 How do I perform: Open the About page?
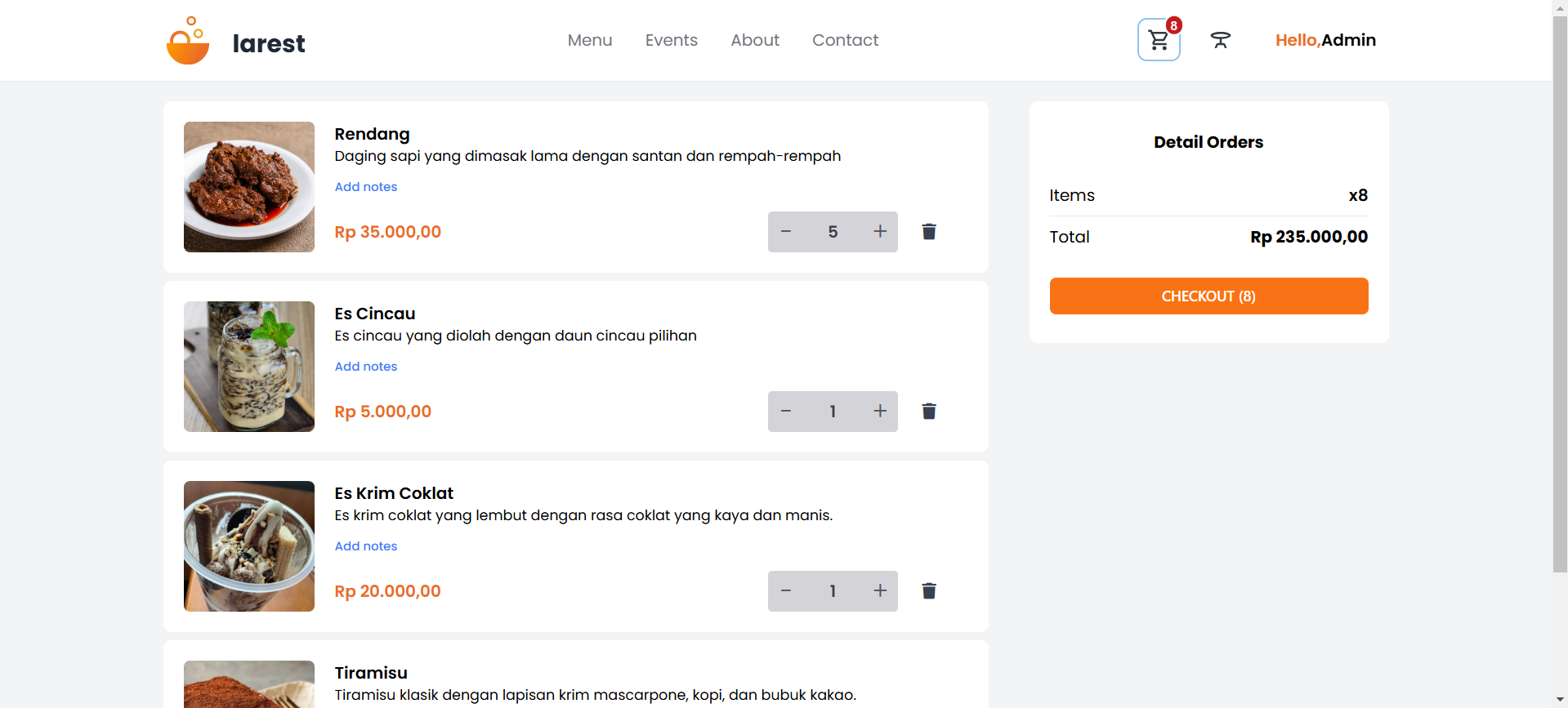coord(754,40)
